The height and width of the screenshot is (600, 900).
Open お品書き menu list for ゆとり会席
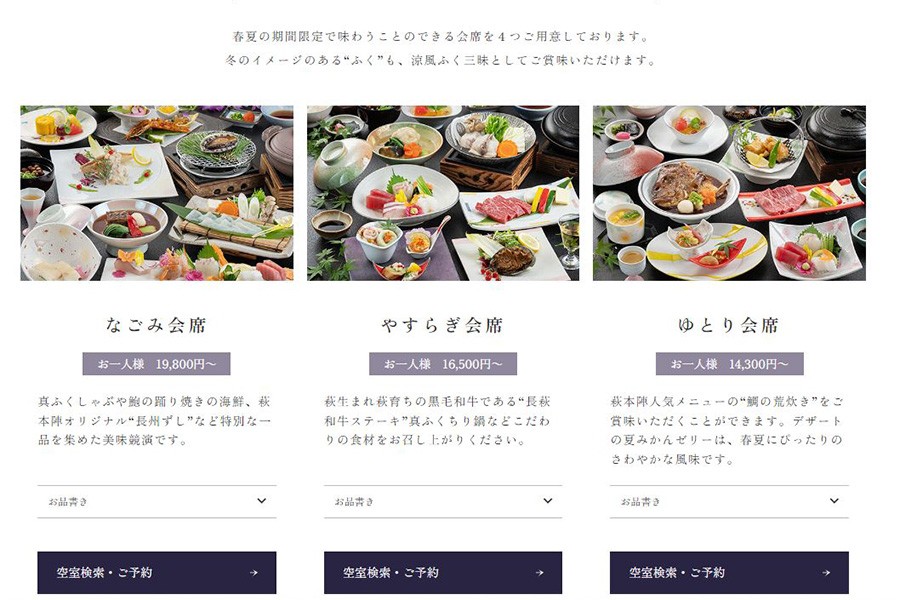click(x=729, y=501)
